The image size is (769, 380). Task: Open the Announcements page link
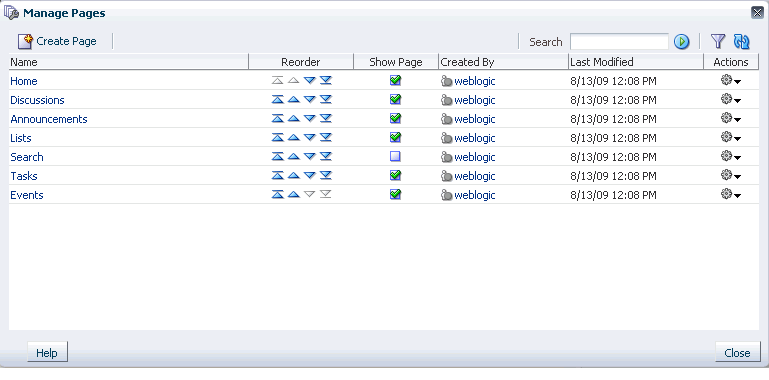(49, 119)
